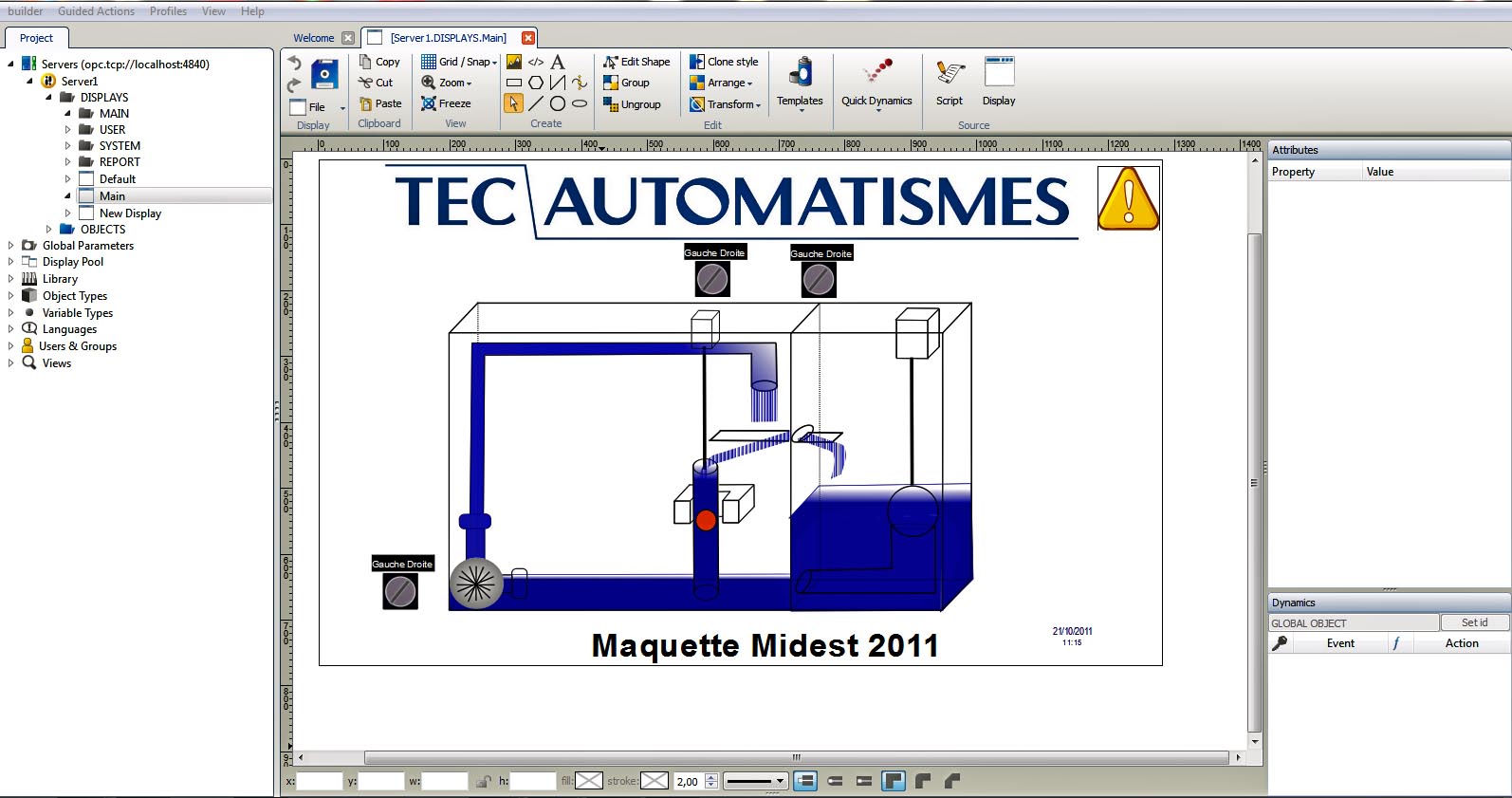Click the Cut scissors button
Viewport: 1512px width, 798px height.
tap(376, 83)
